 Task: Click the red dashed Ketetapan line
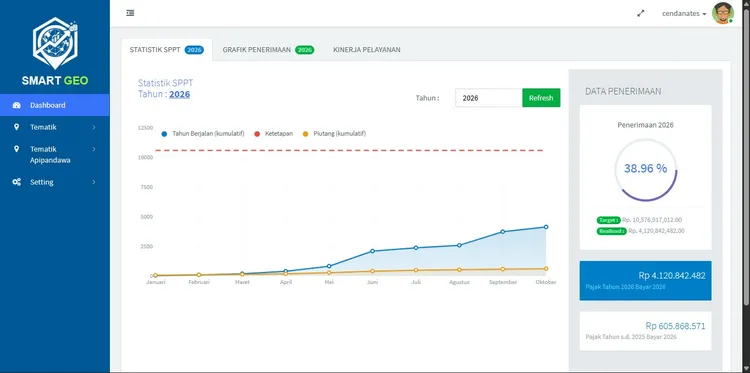350,151
